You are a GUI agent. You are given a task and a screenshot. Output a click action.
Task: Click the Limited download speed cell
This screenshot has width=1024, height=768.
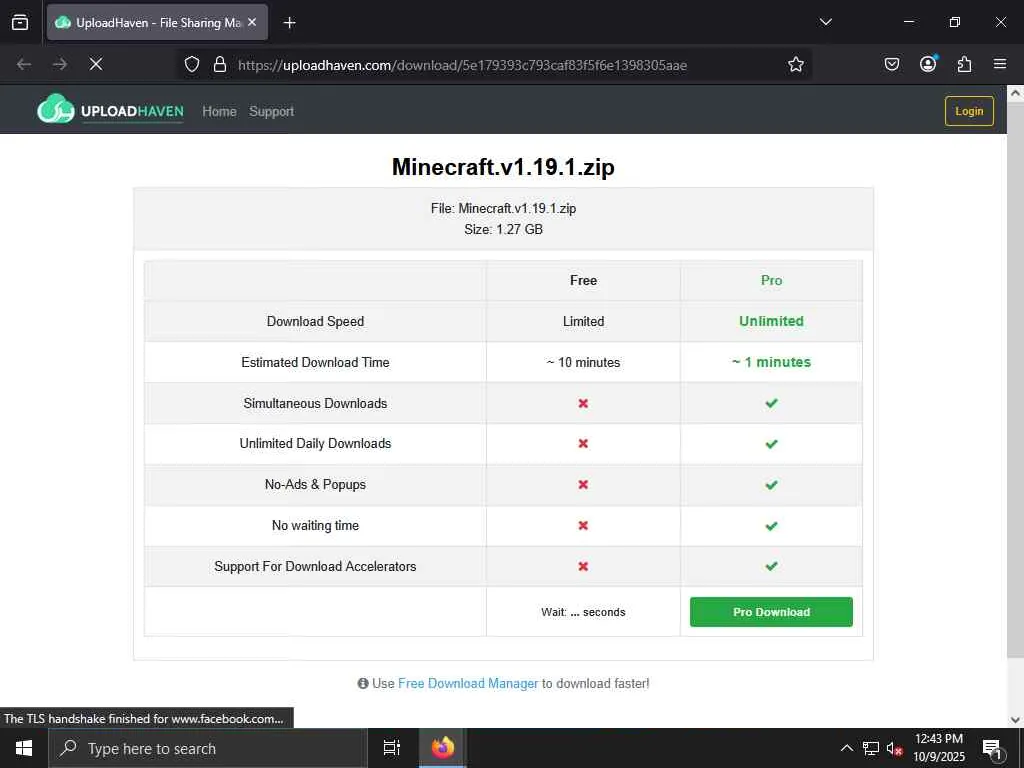(x=583, y=321)
